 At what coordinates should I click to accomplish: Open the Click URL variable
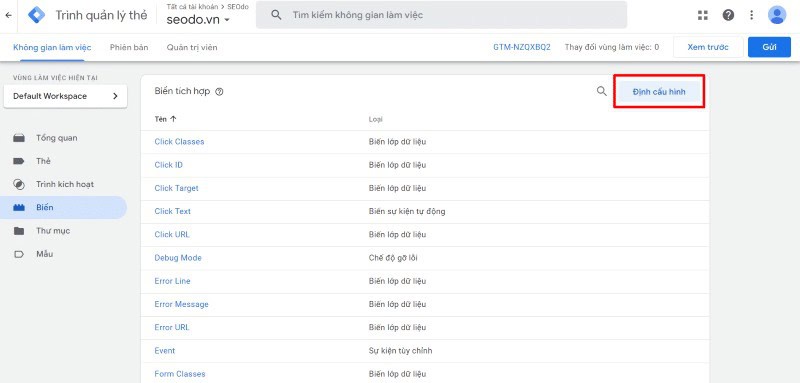coord(172,235)
